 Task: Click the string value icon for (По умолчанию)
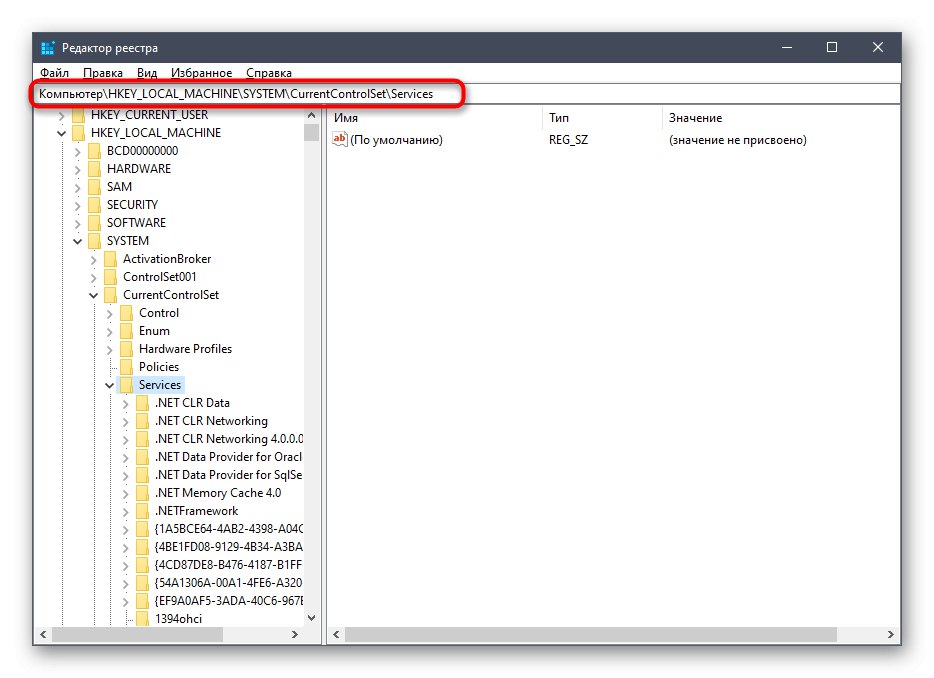point(340,139)
